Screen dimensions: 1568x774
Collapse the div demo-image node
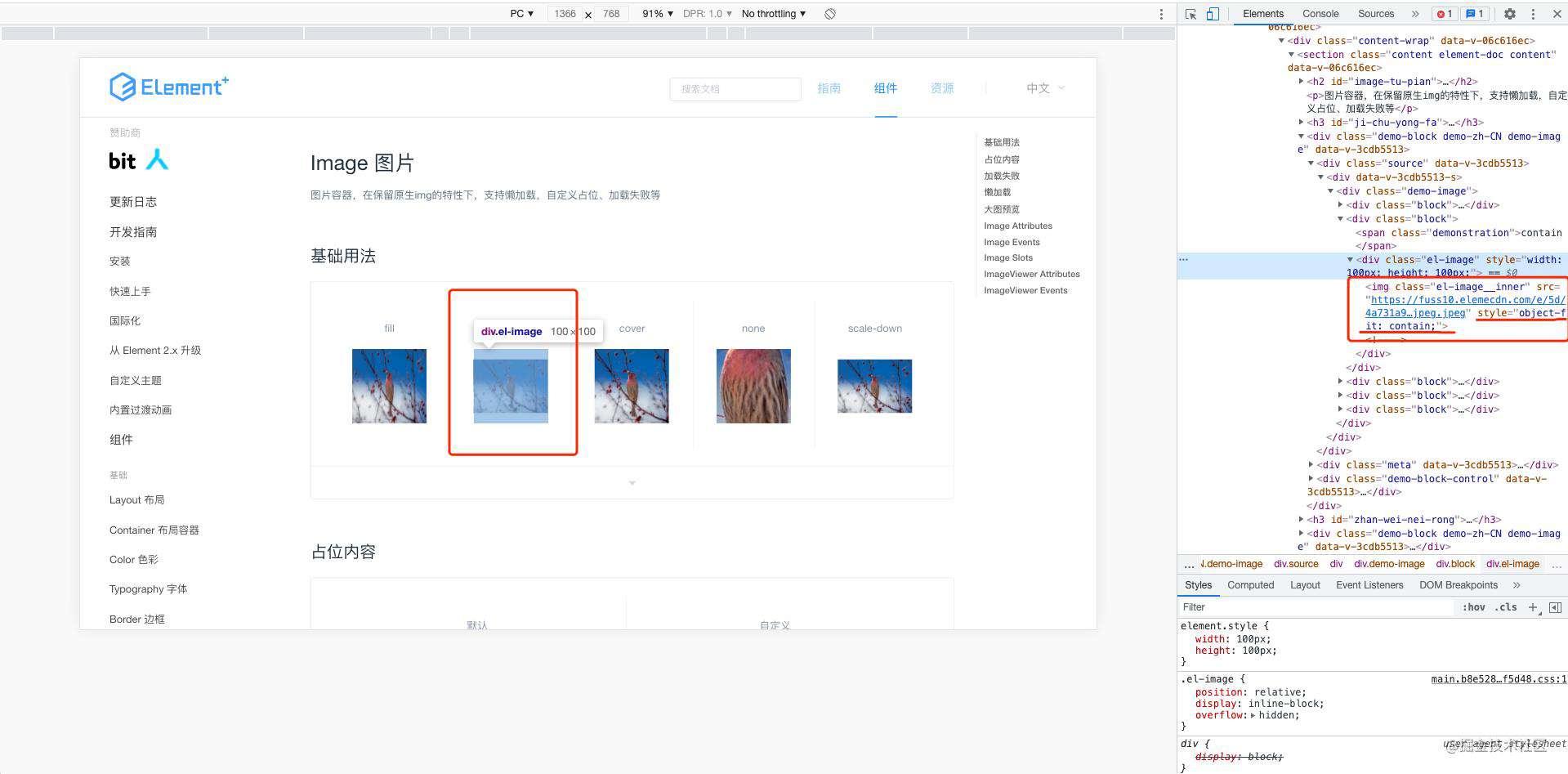[1331, 191]
